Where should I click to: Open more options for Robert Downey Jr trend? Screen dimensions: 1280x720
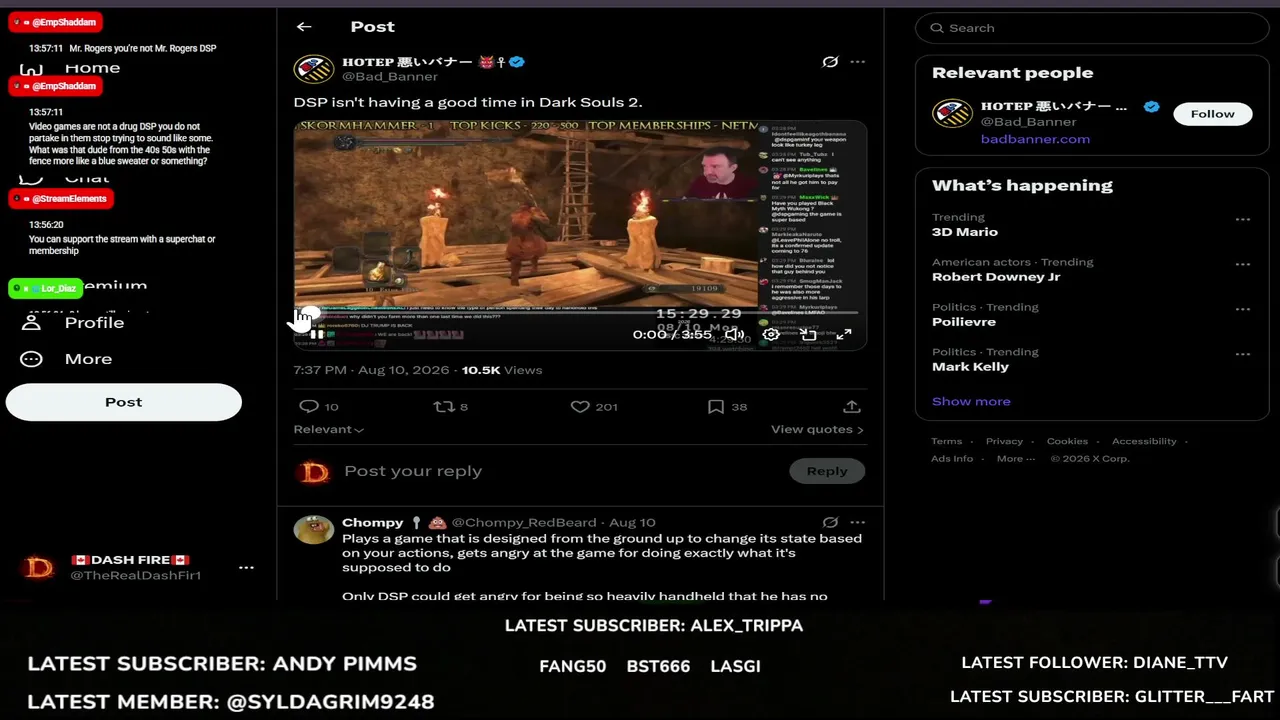tap(1242, 264)
